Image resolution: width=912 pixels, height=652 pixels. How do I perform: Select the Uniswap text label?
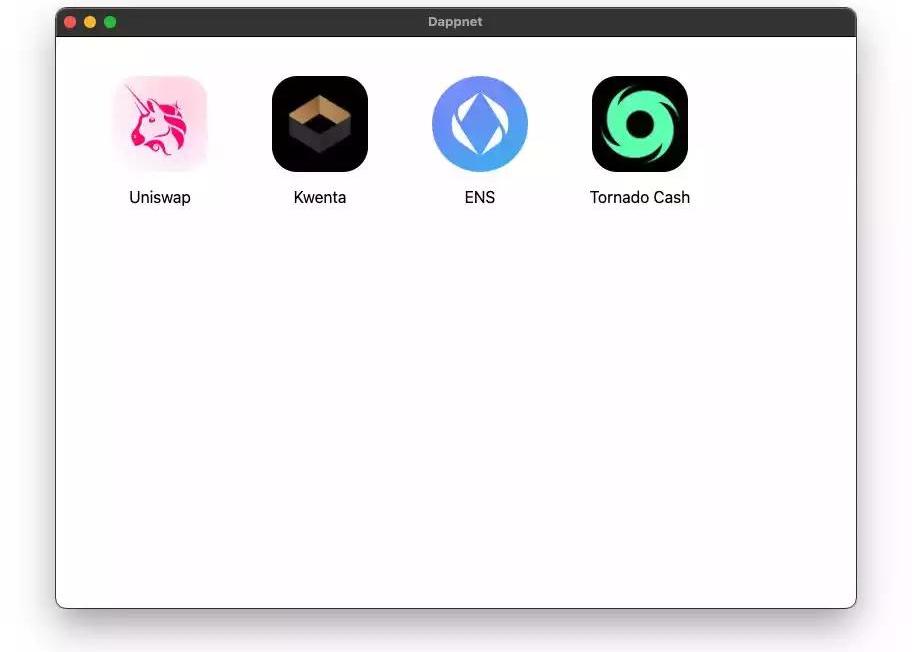click(160, 198)
